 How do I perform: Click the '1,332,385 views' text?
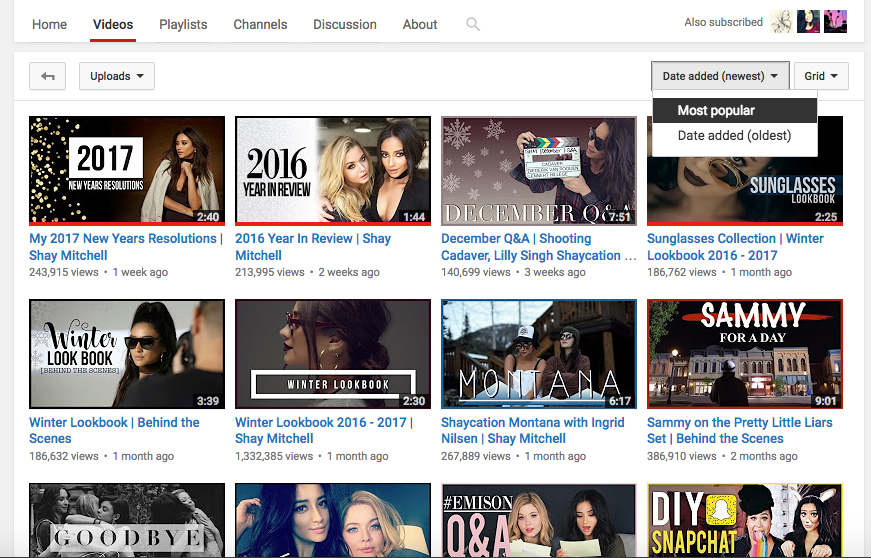coord(274,456)
